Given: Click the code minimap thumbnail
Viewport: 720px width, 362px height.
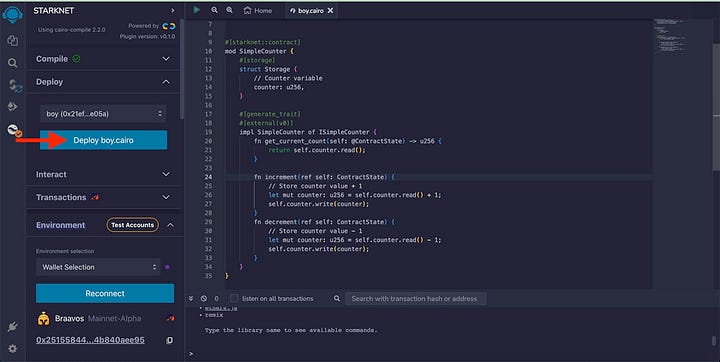Looking at the screenshot, I should point(670,34).
